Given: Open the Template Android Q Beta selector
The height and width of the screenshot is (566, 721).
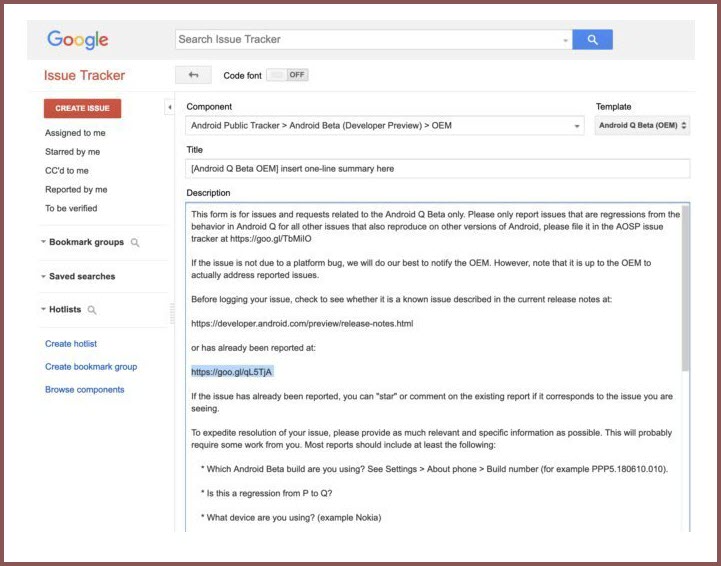Looking at the screenshot, I should 642,126.
